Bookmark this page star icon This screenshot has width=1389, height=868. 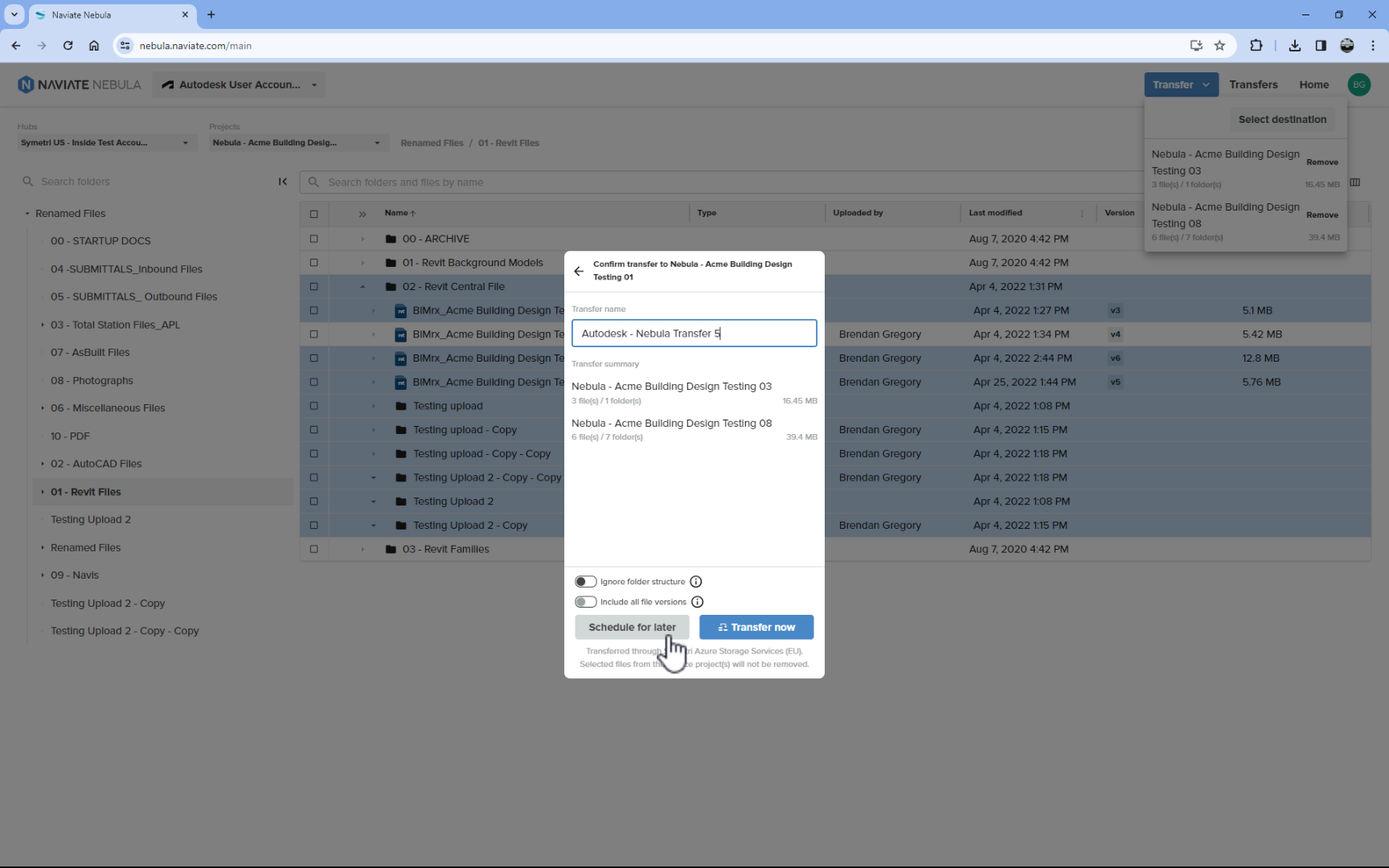coord(1219,46)
